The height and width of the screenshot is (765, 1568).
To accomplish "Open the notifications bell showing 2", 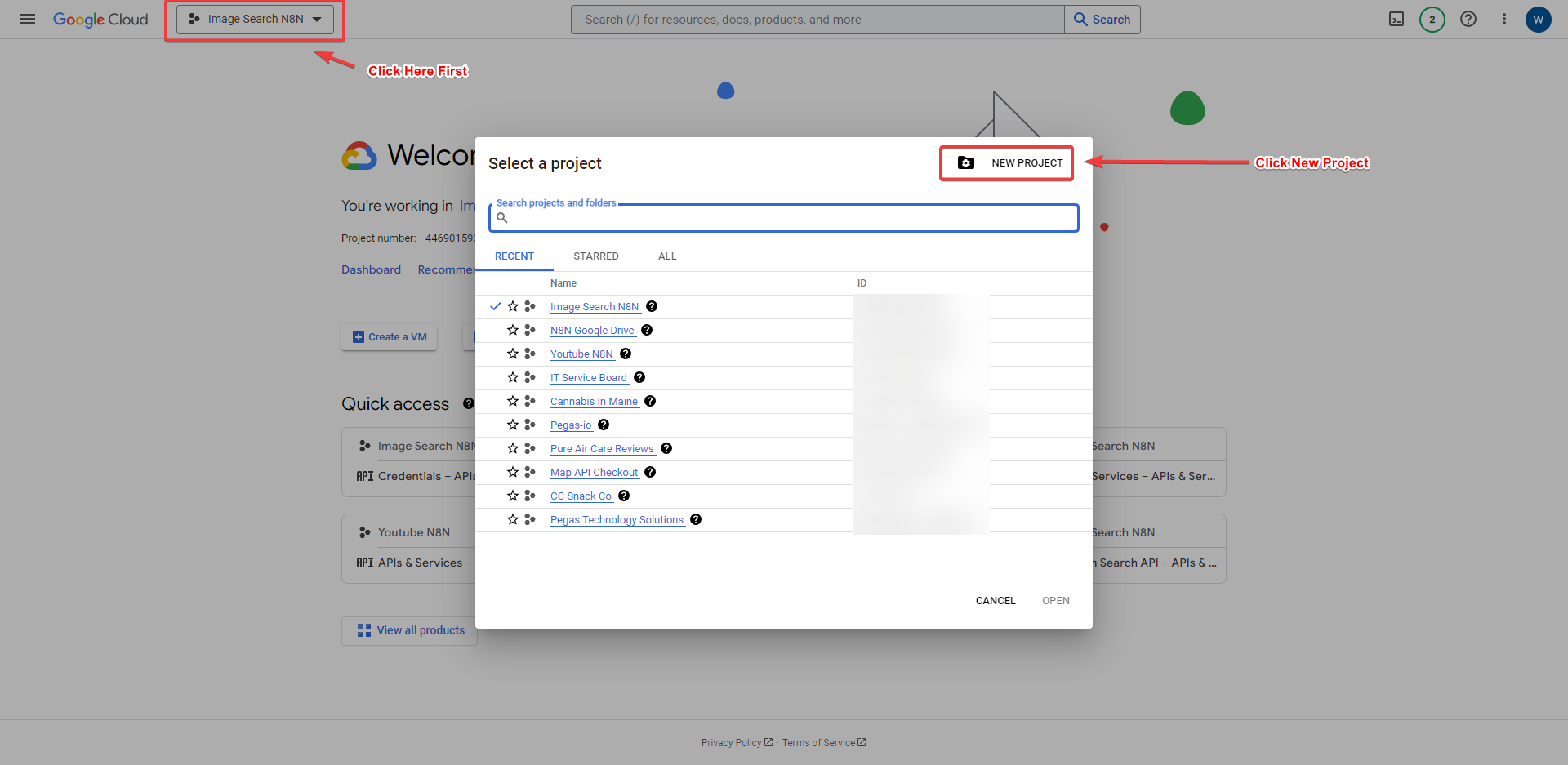I will tap(1432, 19).
